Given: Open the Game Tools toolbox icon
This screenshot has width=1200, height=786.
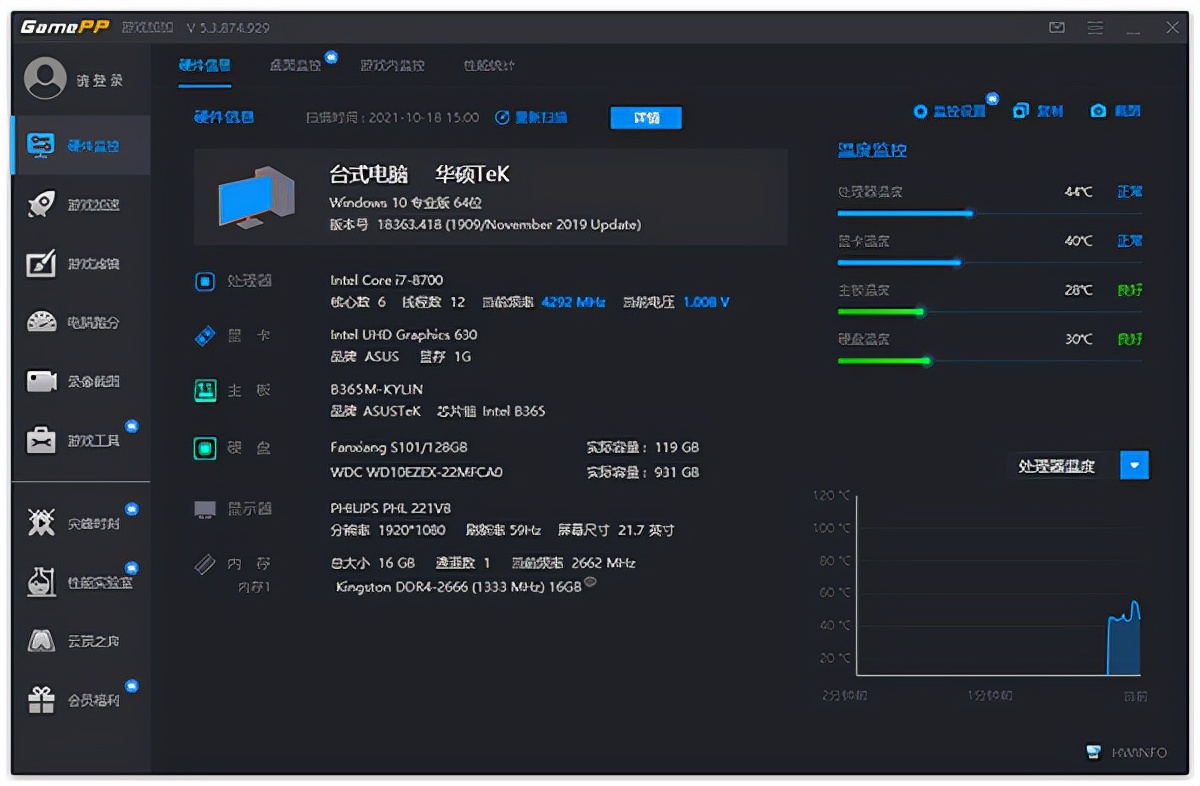Looking at the screenshot, I should pyautogui.click(x=42, y=440).
